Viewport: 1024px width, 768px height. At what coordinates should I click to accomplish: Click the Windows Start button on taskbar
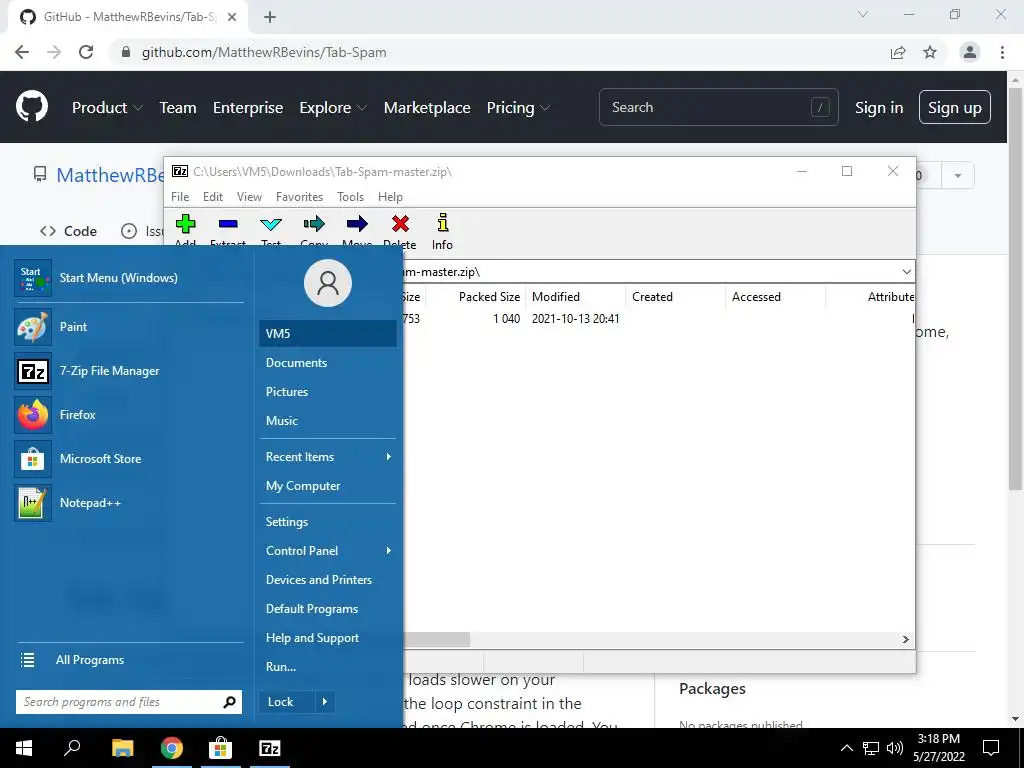tap(24, 748)
